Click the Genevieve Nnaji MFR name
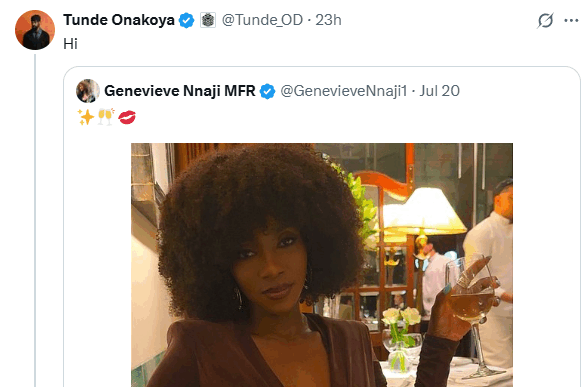 coord(180,91)
